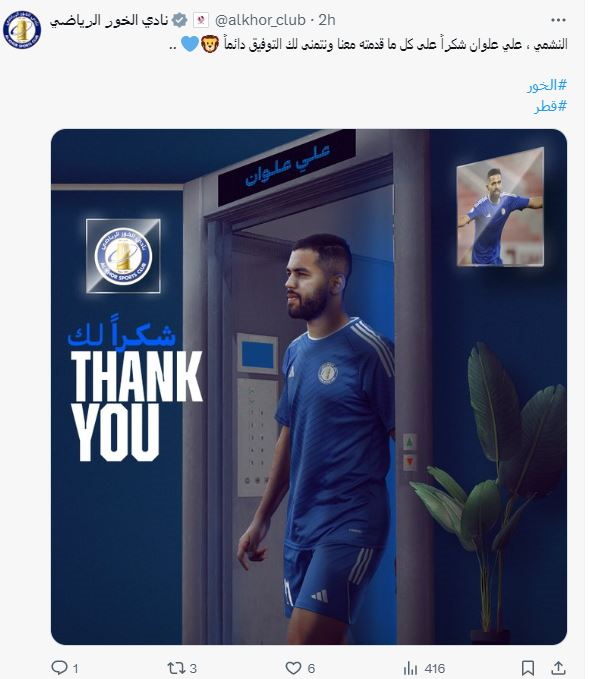This screenshot has width=590, height=679.
Task: Open the @alkhor_club handle link
Action: [260, 20]
